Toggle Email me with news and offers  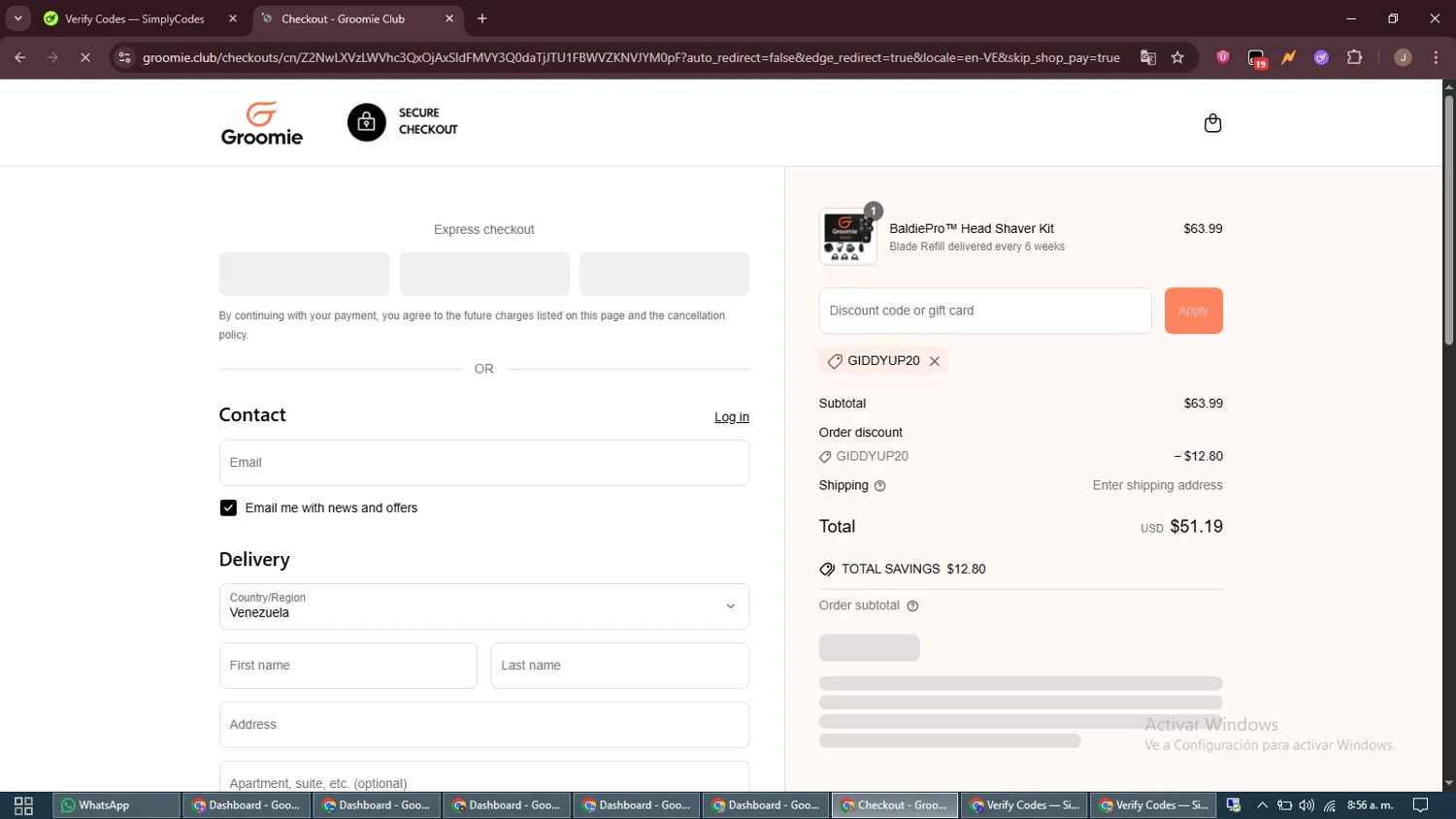coord(228,508)
